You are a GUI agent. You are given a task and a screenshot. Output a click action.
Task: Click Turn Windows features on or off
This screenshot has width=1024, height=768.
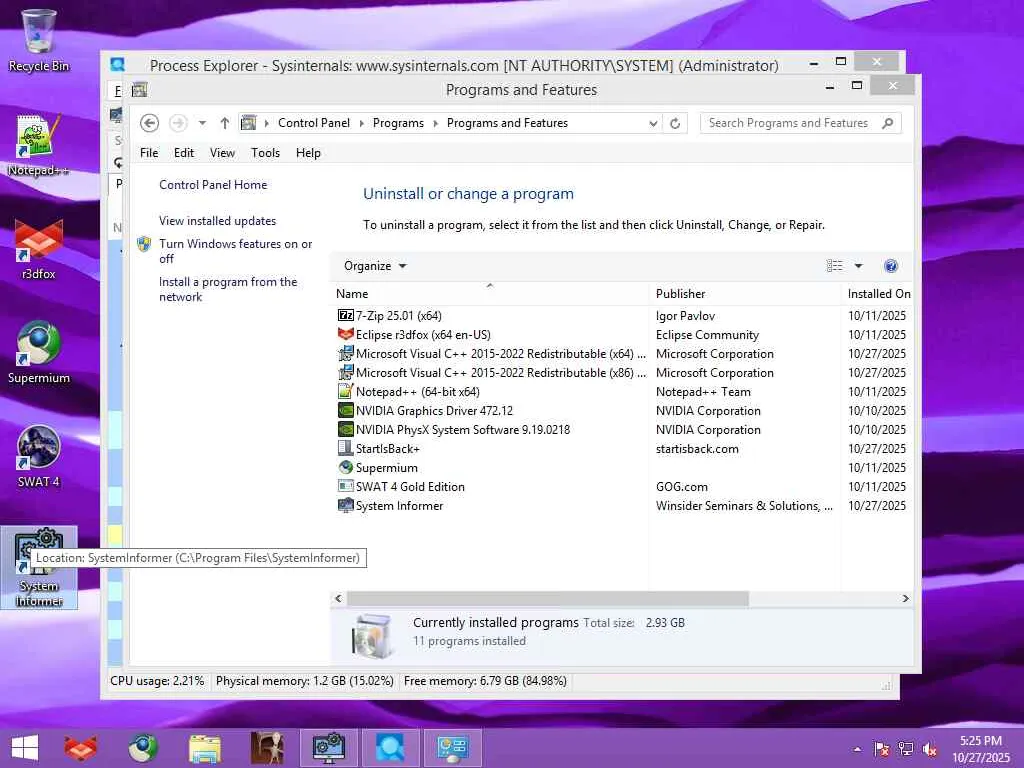235,251
